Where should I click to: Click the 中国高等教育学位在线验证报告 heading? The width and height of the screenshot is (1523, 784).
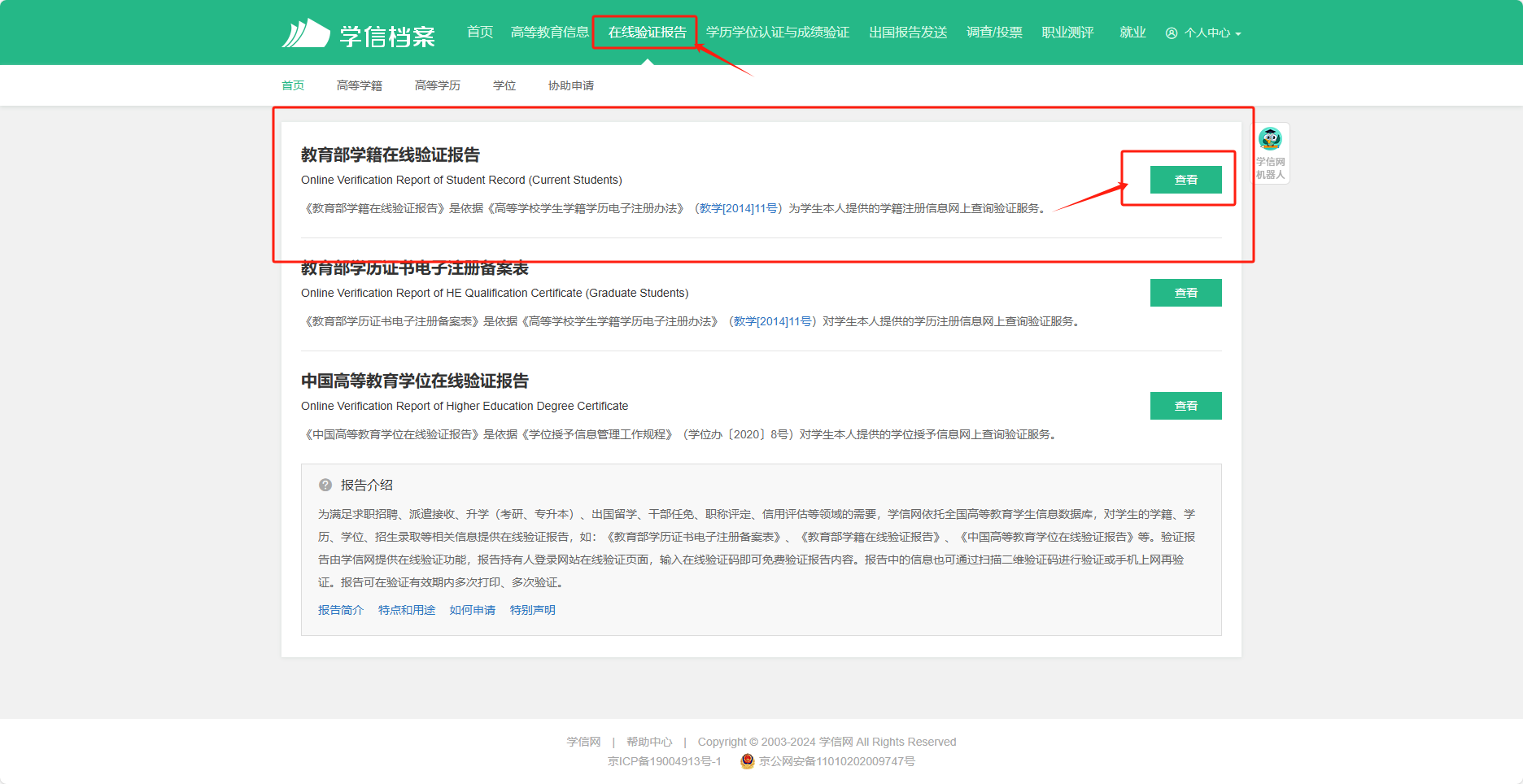tap(415, 381)
